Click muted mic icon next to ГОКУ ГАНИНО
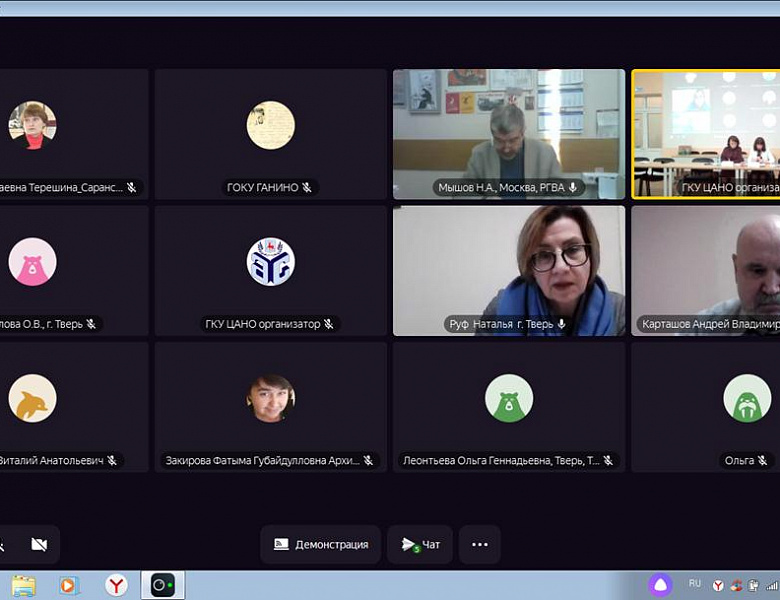 pos(307,188)
